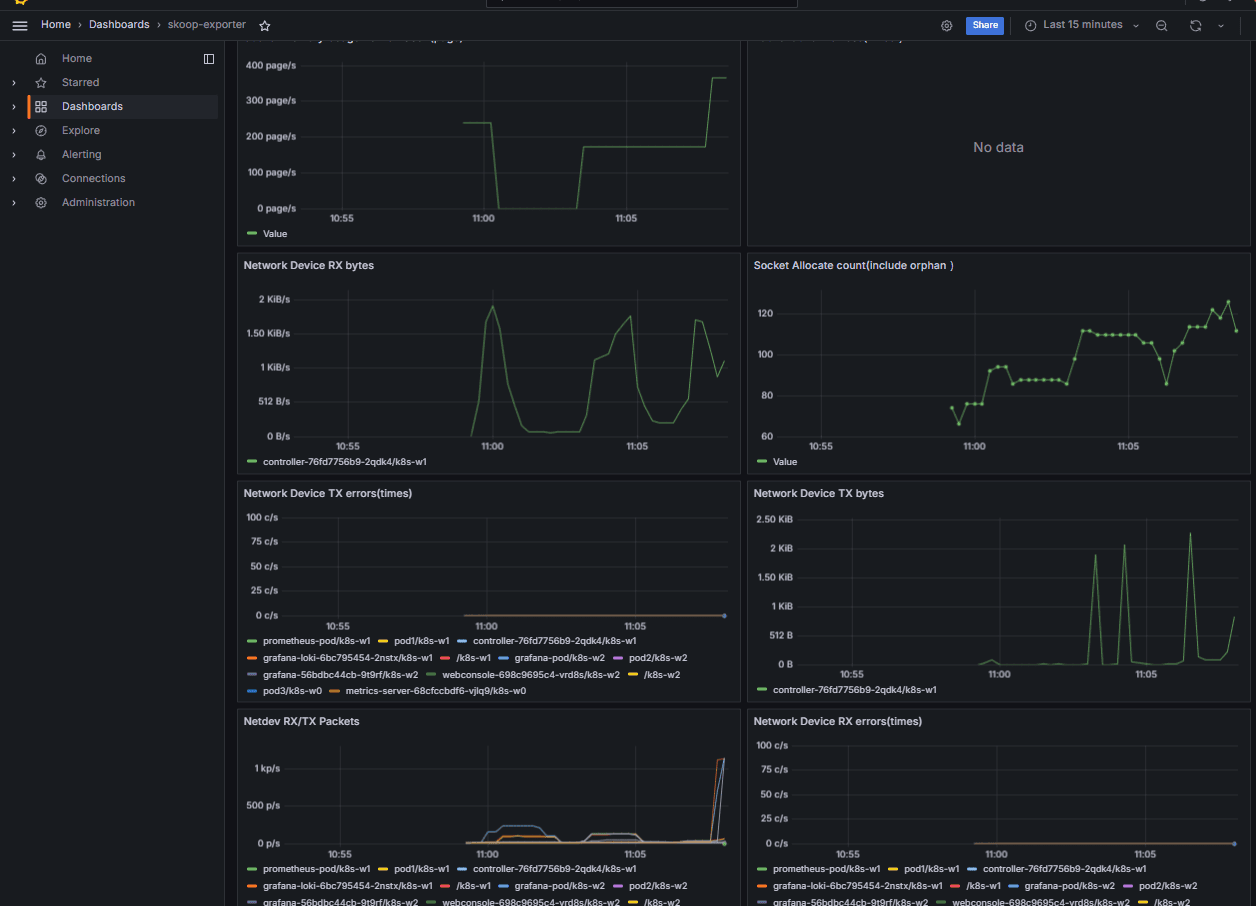Expand the Administration section chevron
The image size is (1256, 906).
point(14,203)
